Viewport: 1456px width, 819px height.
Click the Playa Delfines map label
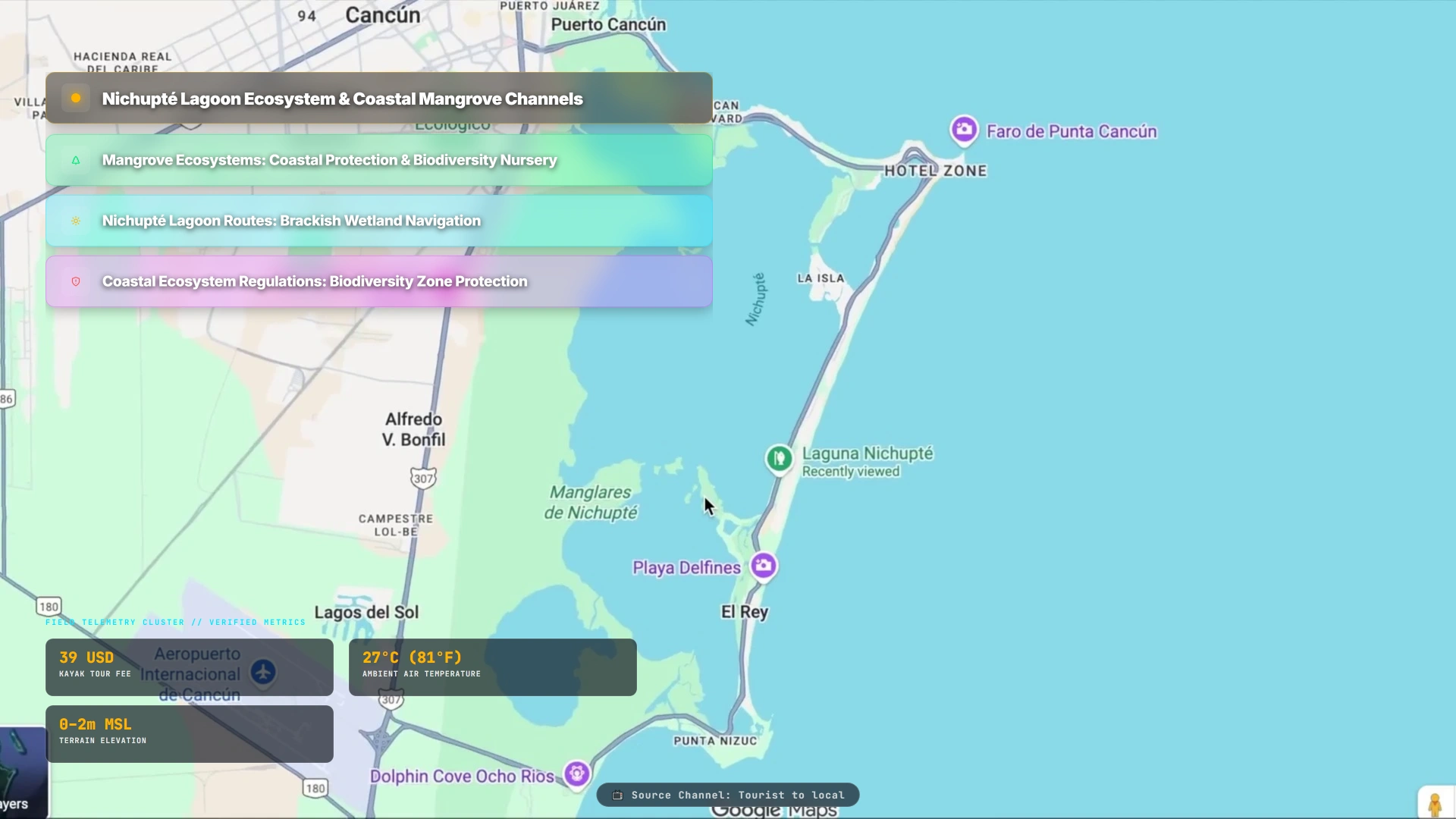coord(686,568)
